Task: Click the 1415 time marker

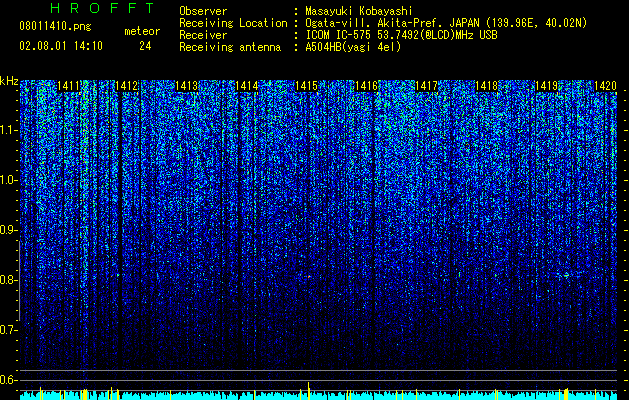Action: (x=306, y=86)
